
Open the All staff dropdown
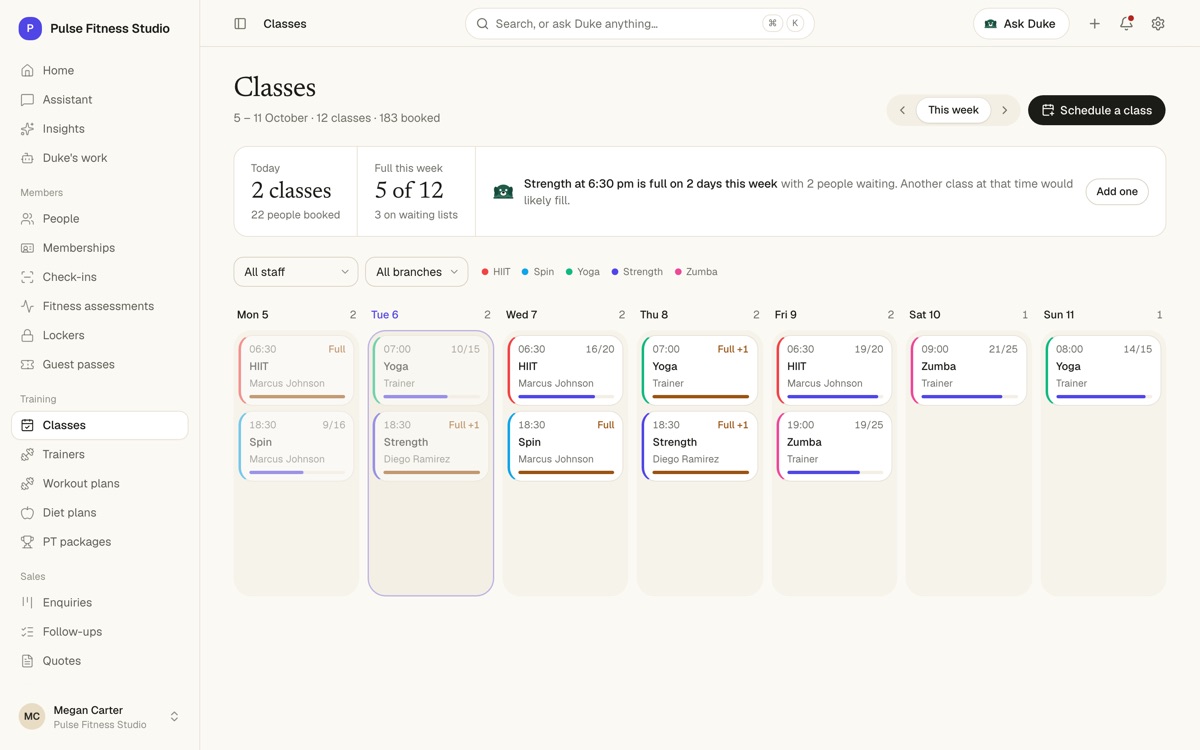pyautogui.click(x=296, y=272)
